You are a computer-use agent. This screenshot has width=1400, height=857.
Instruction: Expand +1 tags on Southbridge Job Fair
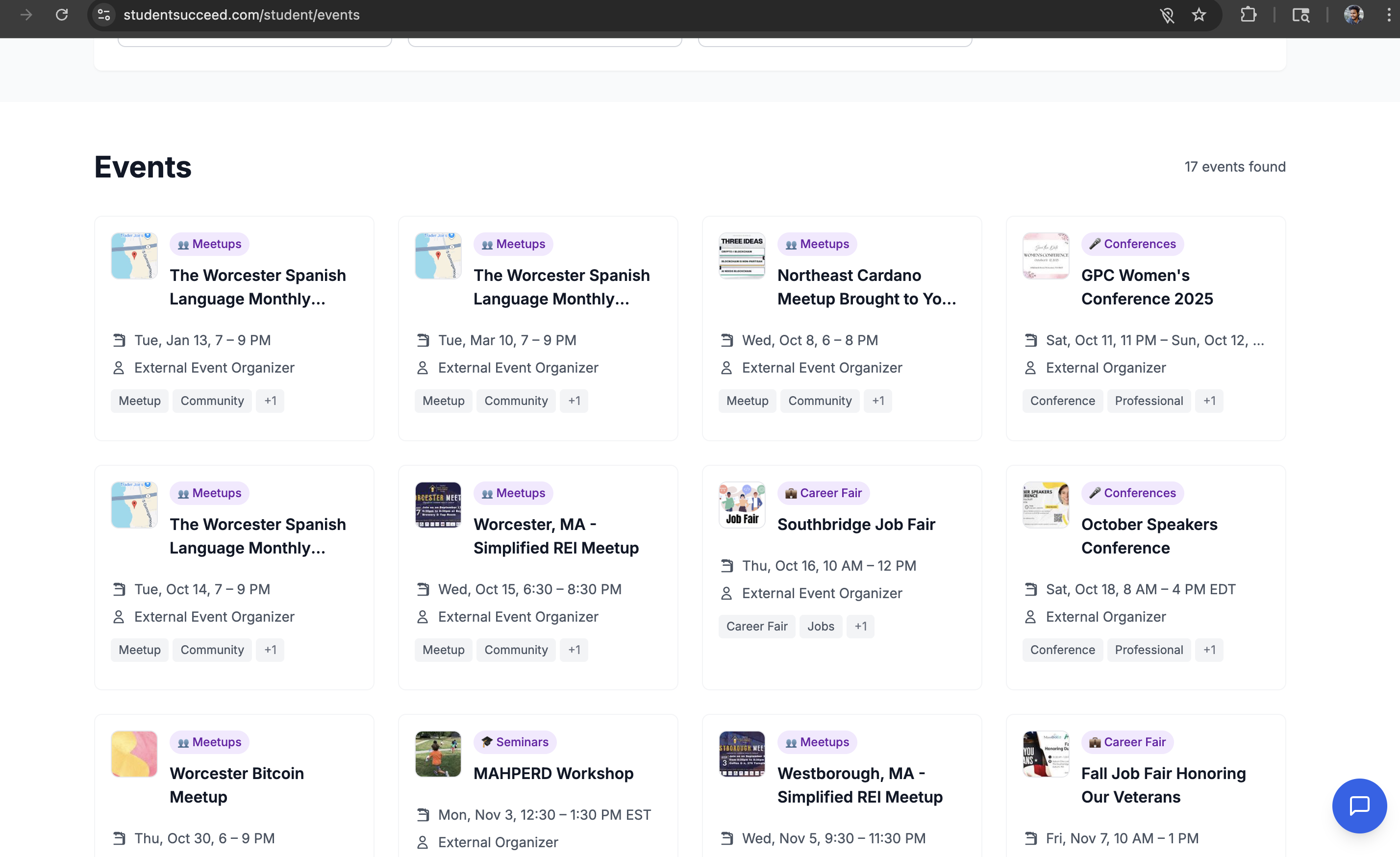coord(860,626)
